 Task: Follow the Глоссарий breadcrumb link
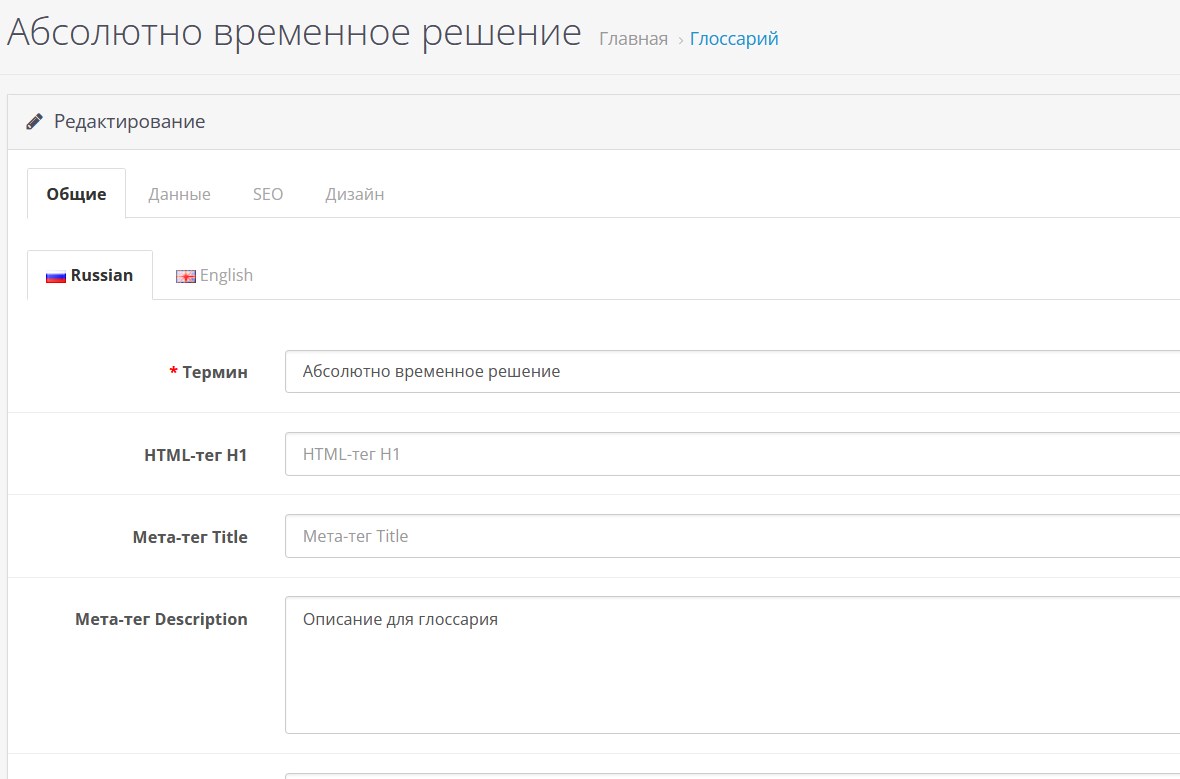(734, 39)
